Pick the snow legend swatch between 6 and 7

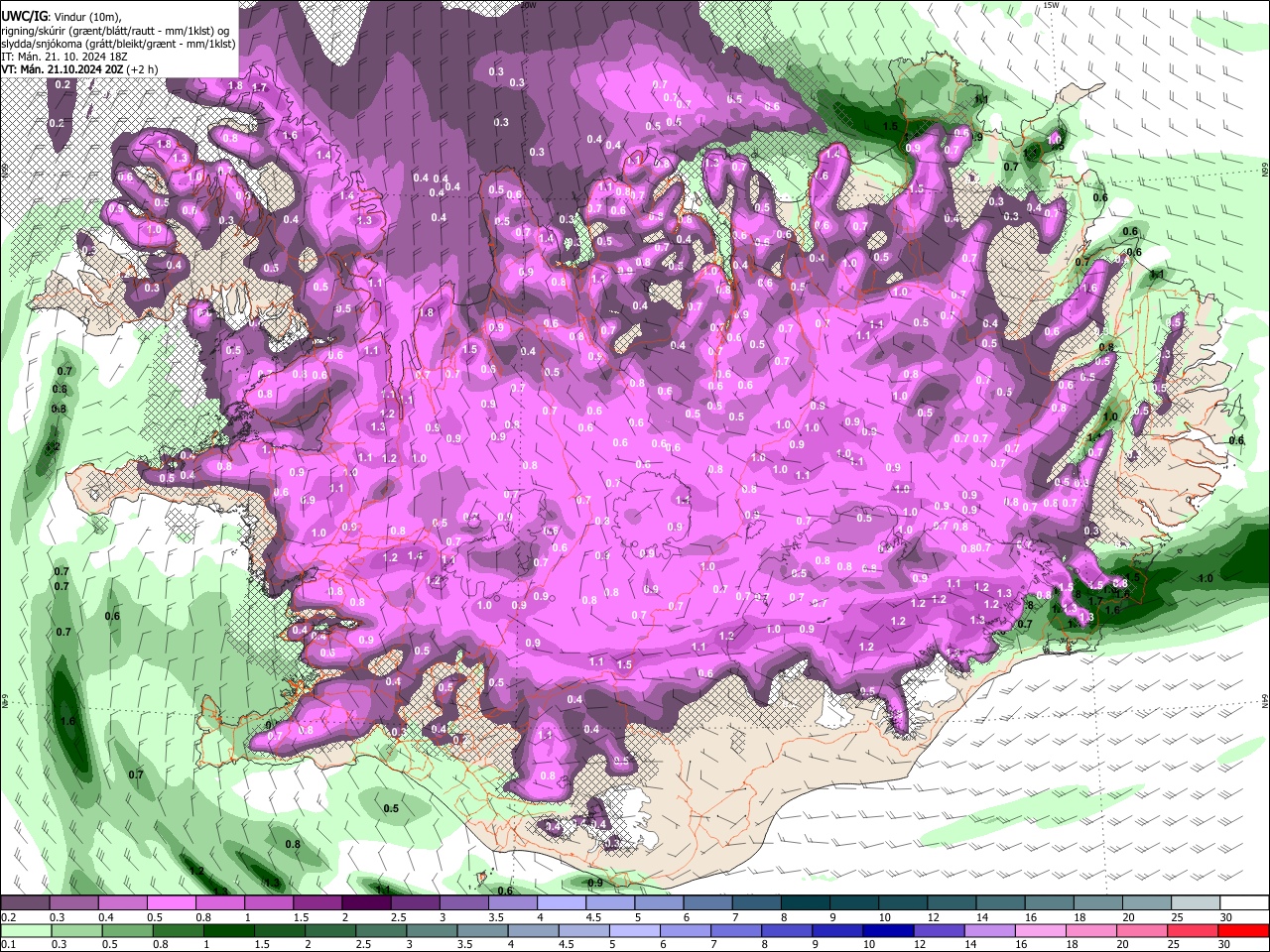pyautogui.click(x=707, y=903)
